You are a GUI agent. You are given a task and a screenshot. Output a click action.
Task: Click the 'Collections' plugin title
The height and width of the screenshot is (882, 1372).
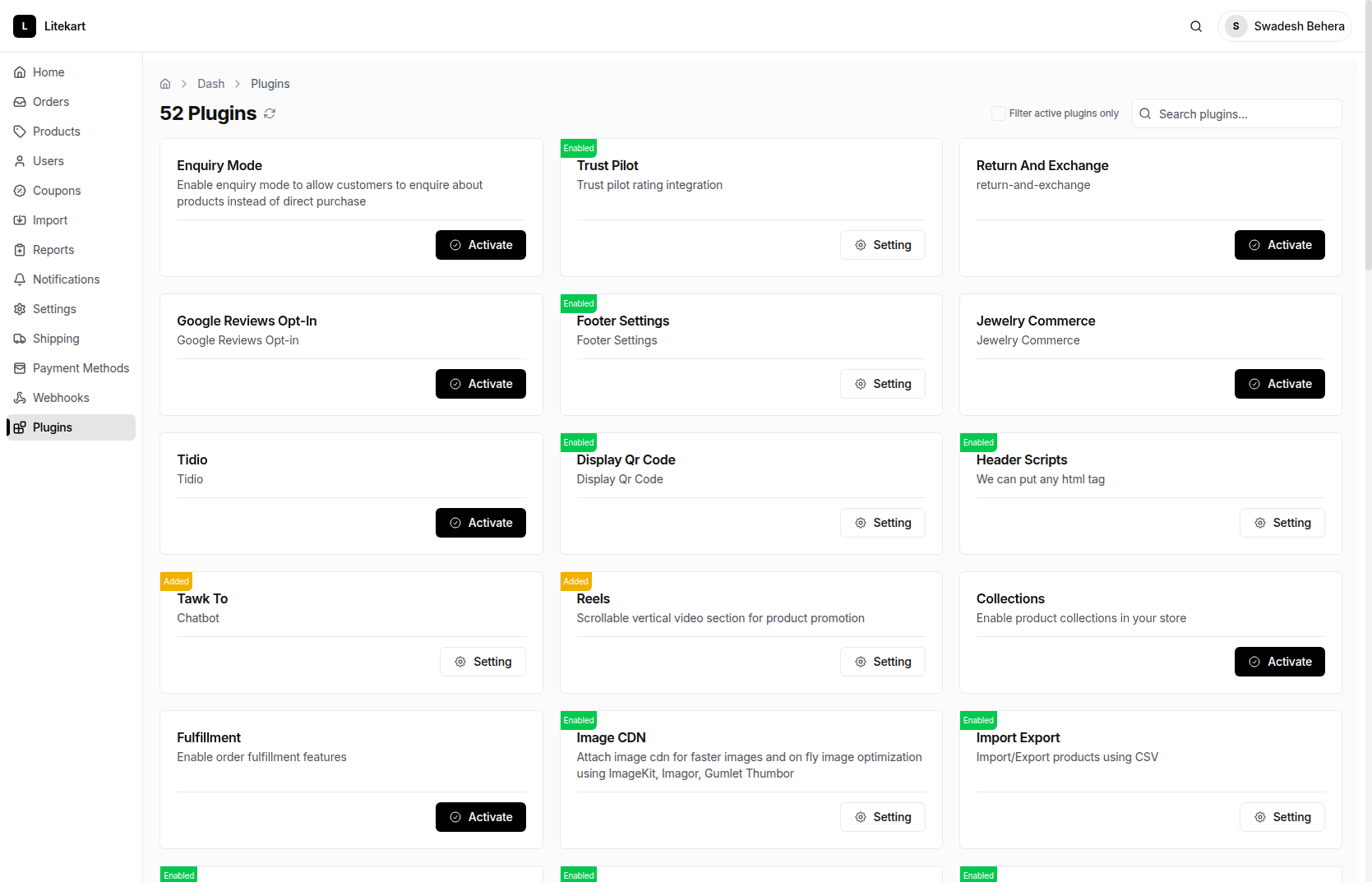click(x=1010, y=598)
